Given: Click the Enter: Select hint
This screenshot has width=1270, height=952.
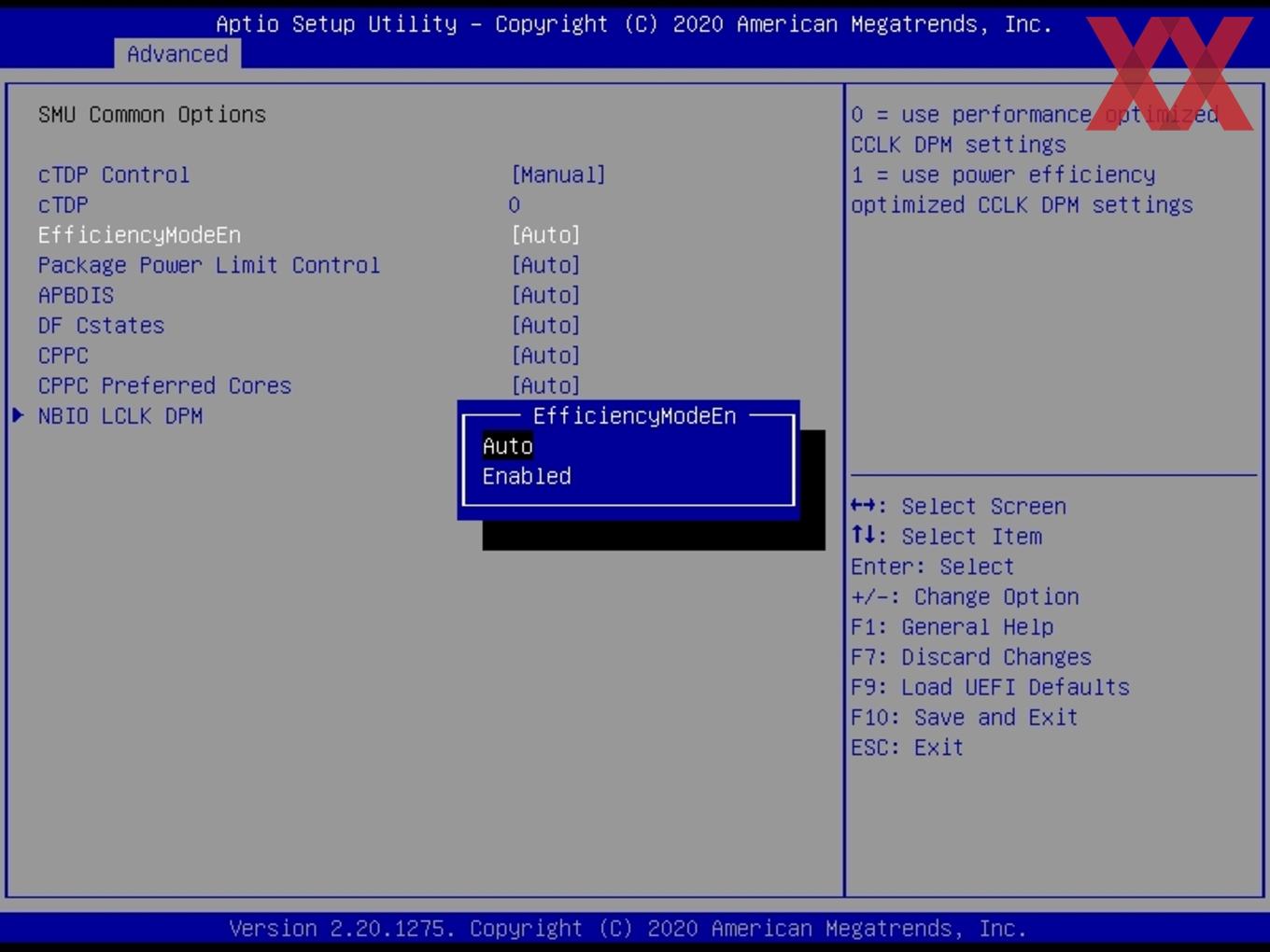Looking at the screenshot, I should click(x=932, y=567).
